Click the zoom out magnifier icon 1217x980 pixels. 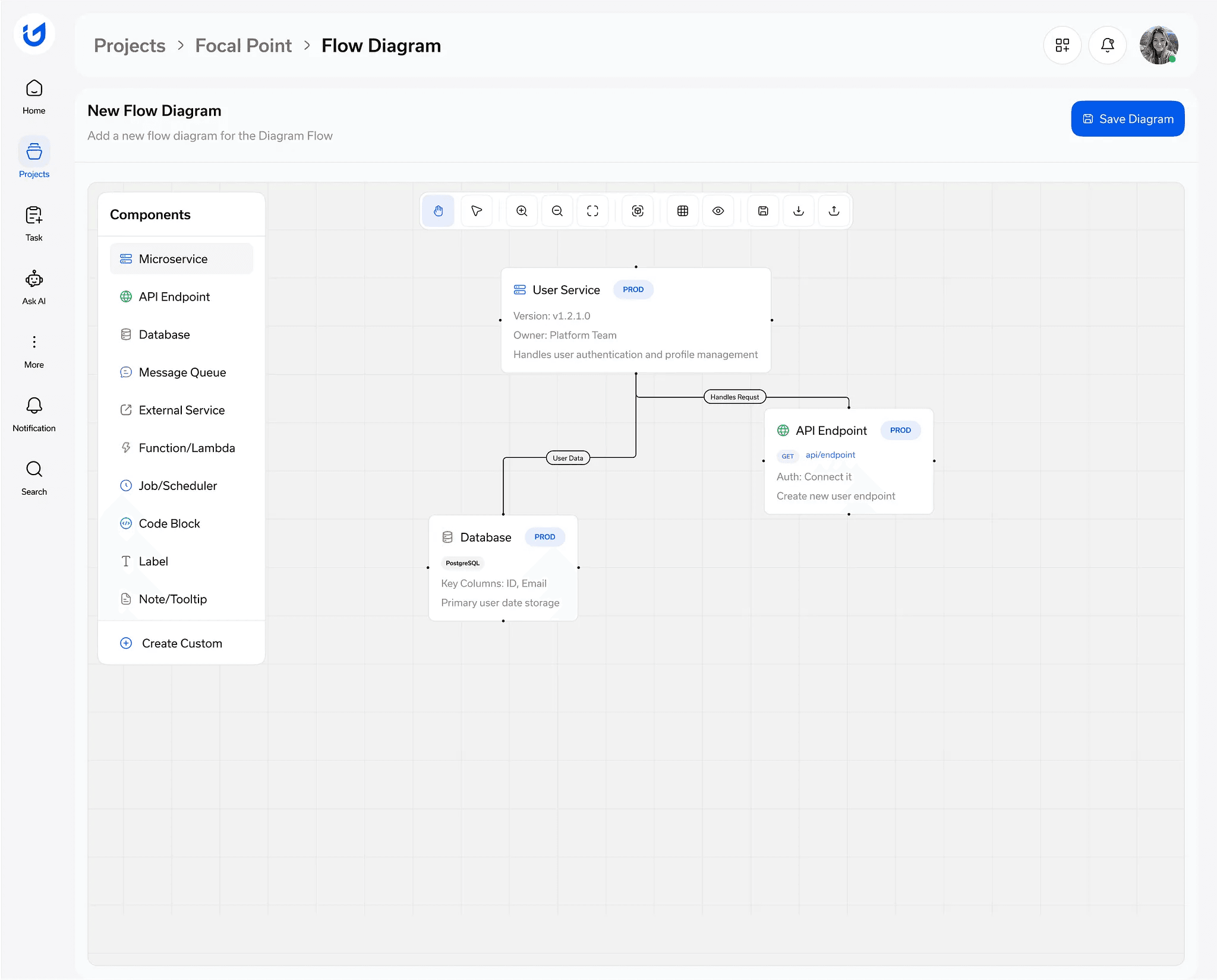click(557, 211)
